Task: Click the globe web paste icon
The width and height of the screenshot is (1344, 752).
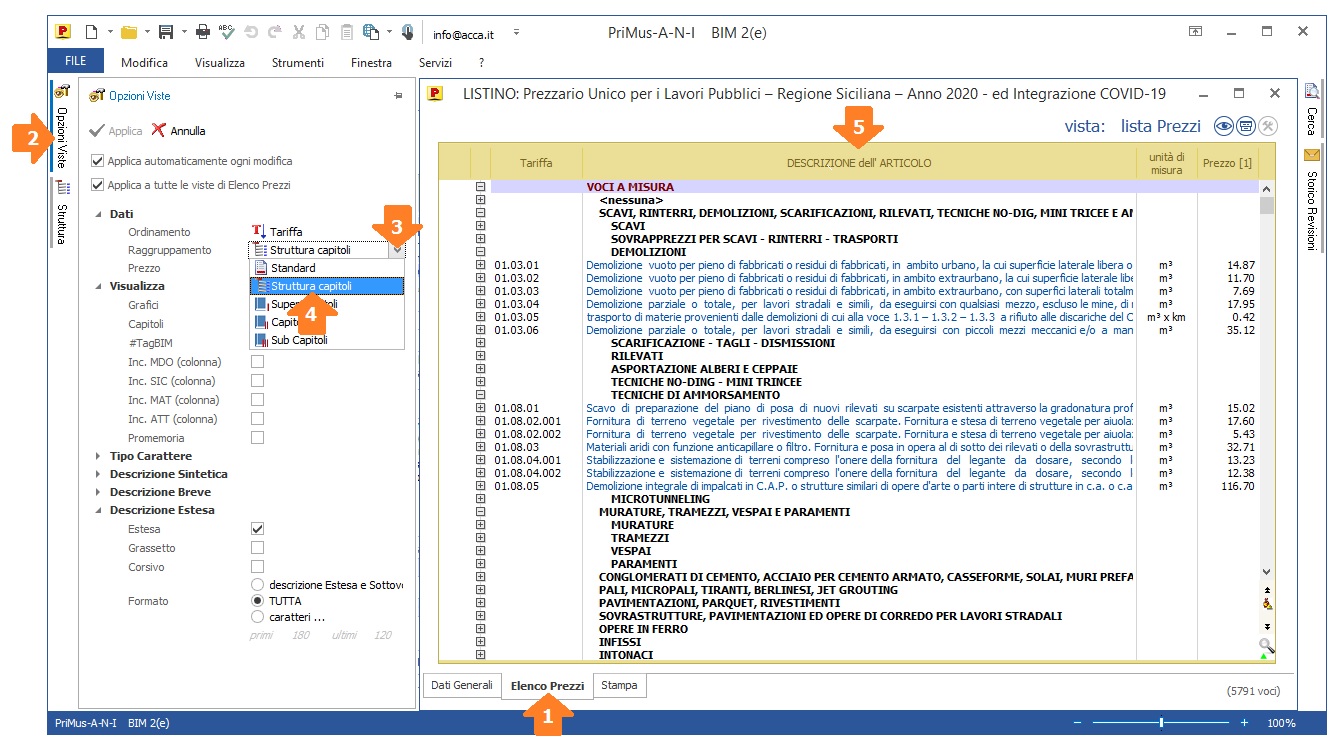Action: point(371,32)
